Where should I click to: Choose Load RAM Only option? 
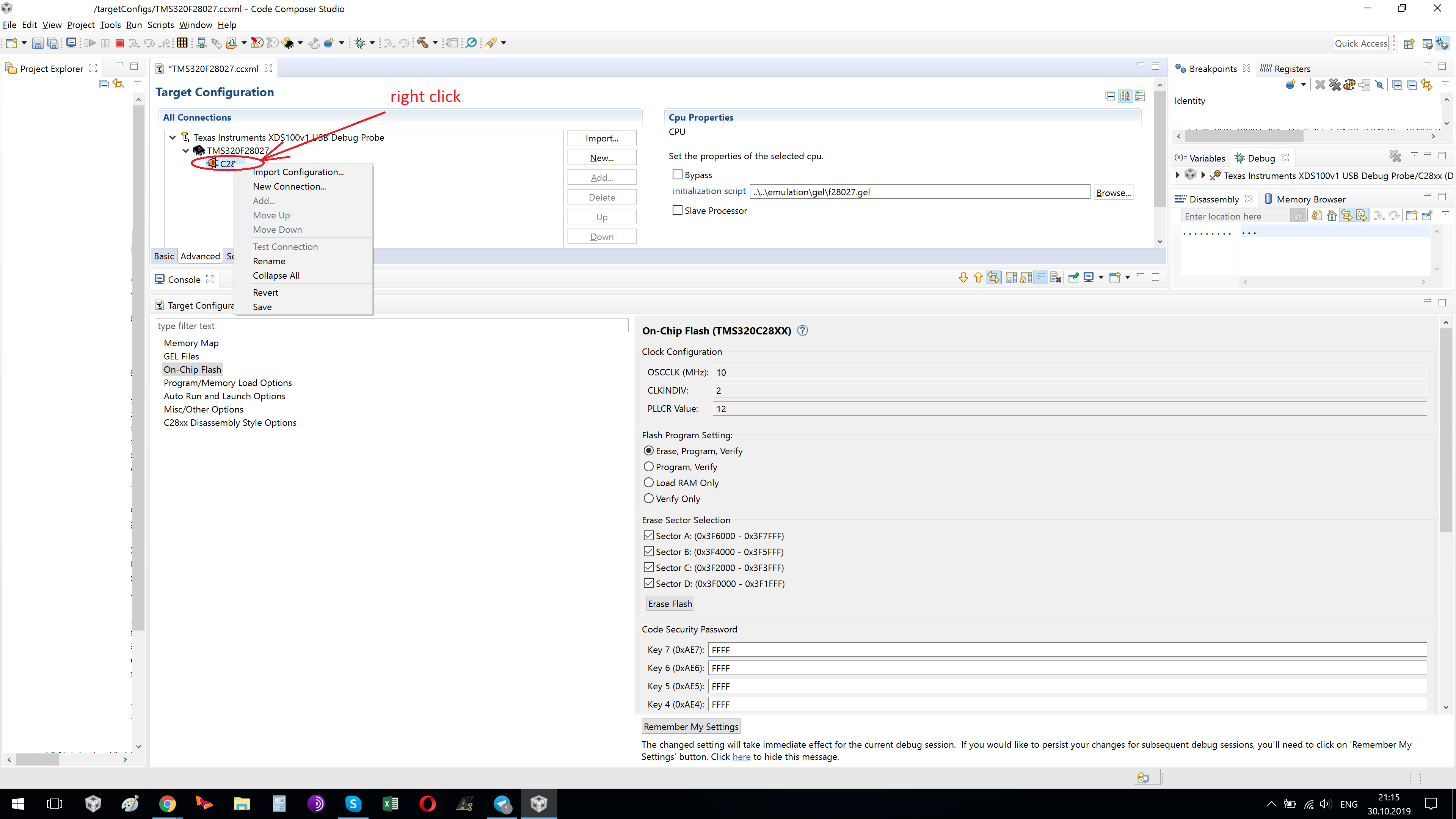[649, 482]
